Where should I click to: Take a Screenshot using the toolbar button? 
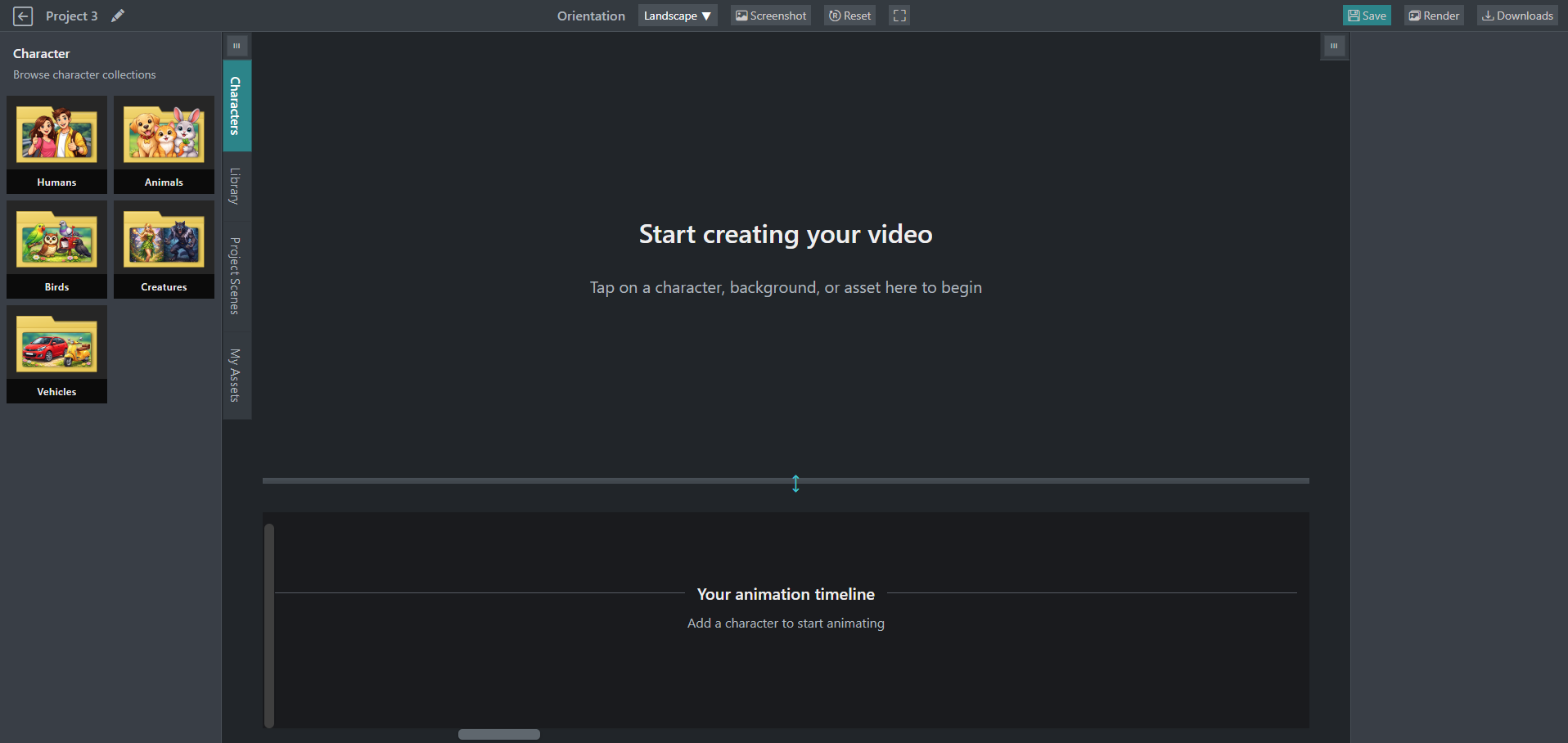click(771, 16)
